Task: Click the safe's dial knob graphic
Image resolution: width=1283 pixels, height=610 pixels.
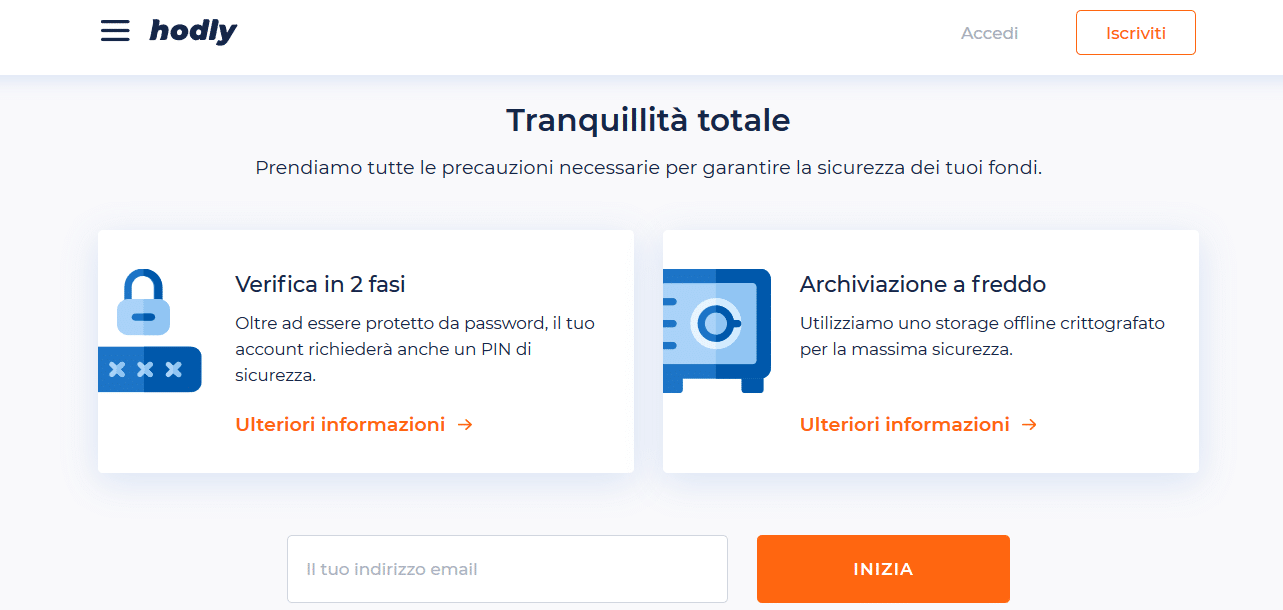Action: 716,323
